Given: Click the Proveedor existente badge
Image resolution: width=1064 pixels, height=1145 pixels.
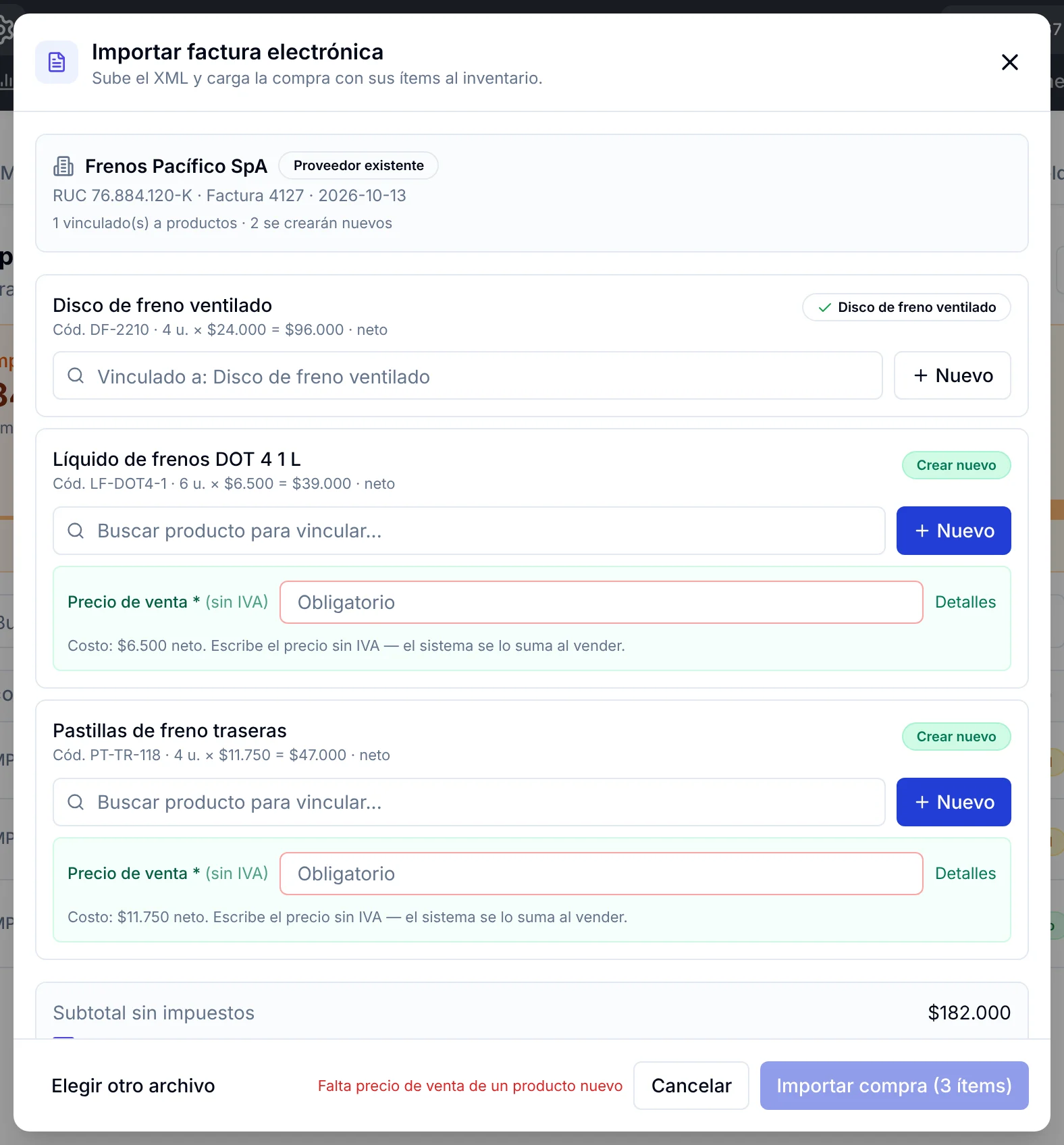Looking at the screenshot, I should 358,165.
